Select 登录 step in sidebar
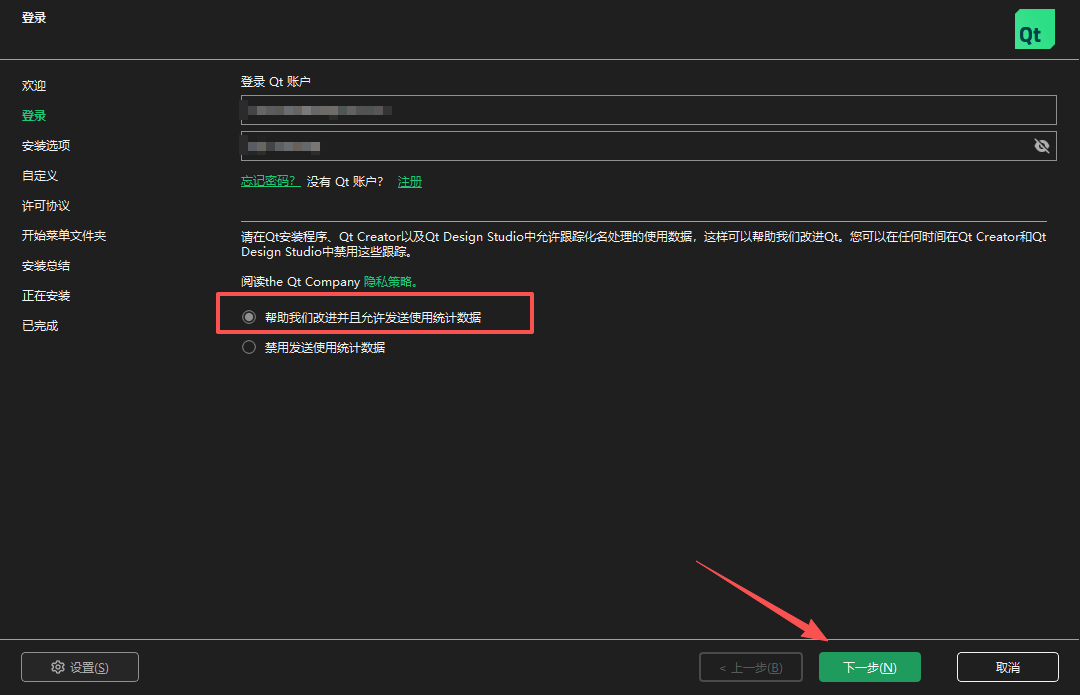 pos(34,116)
